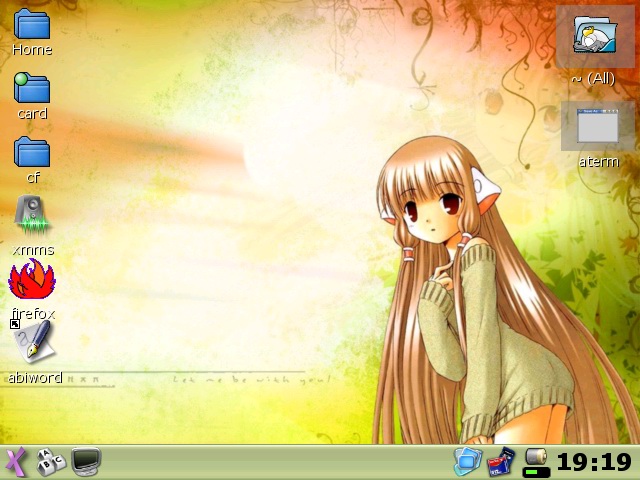This screenshot has height=480, width=640.
Task: Click the 'aterm' label text
Action: (x=598, y=162)
